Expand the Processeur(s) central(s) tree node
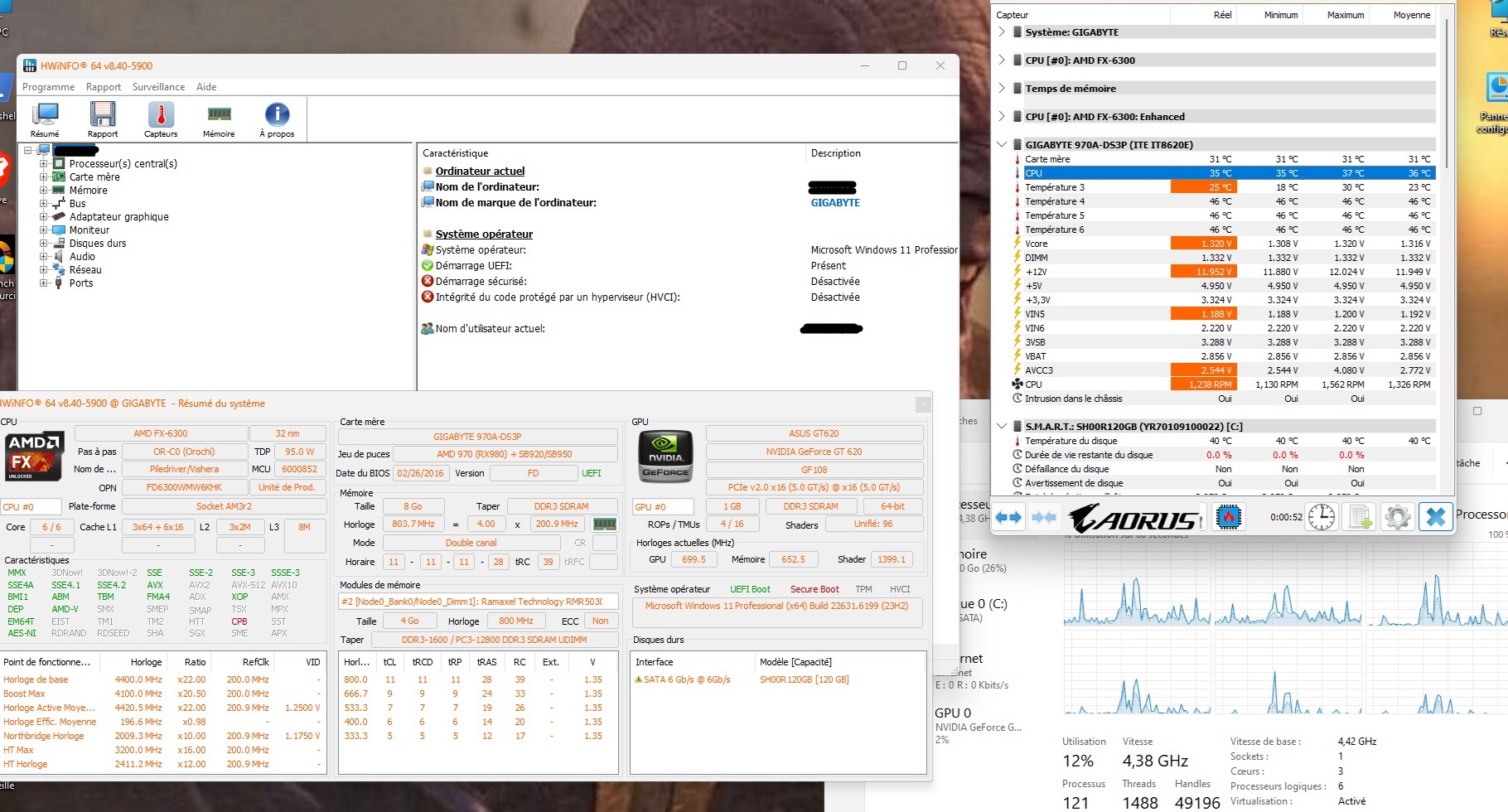This screenshot has width=1508, height=812. (x=43, y=163)
